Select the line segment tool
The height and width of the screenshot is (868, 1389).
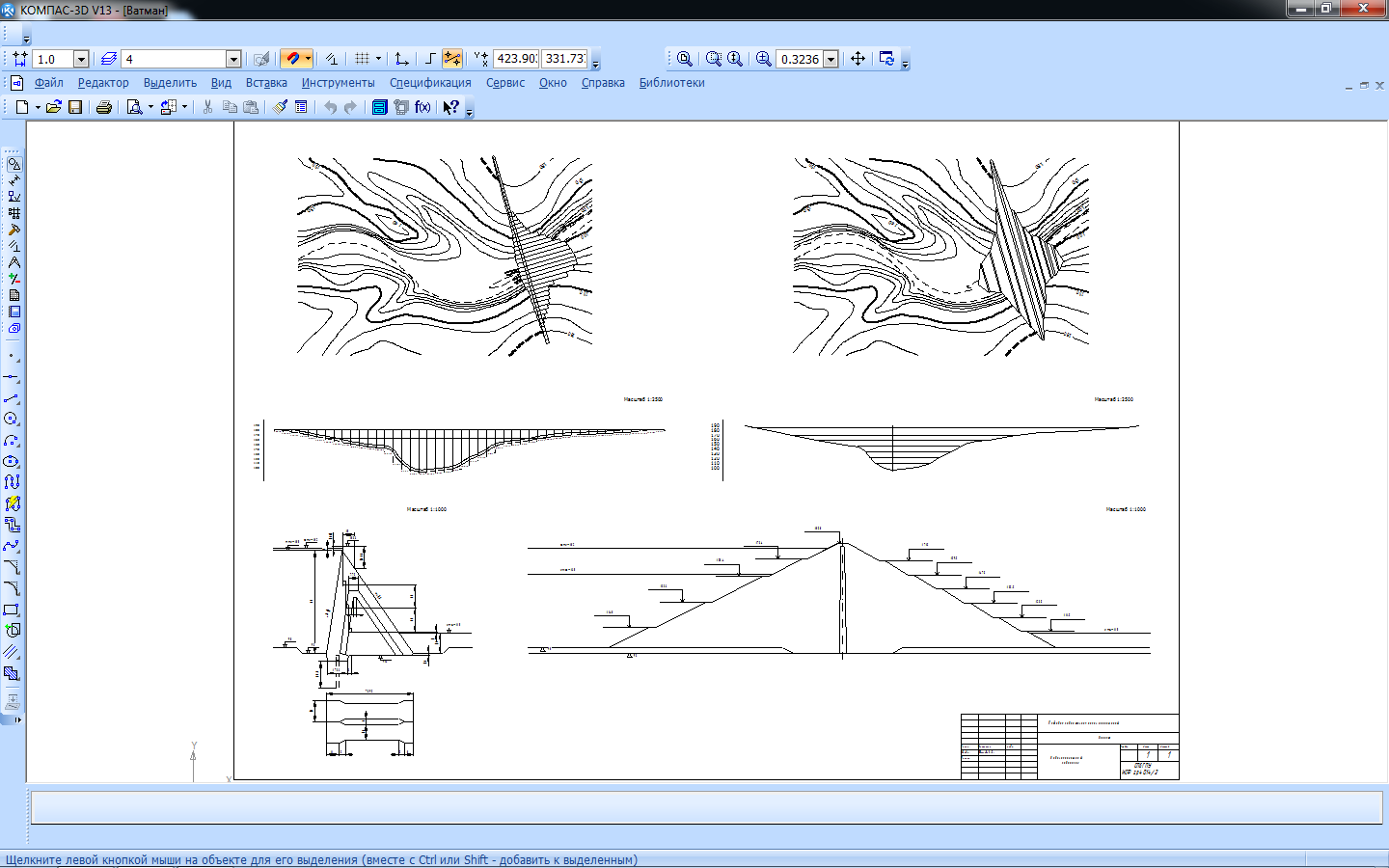[12, 398]
